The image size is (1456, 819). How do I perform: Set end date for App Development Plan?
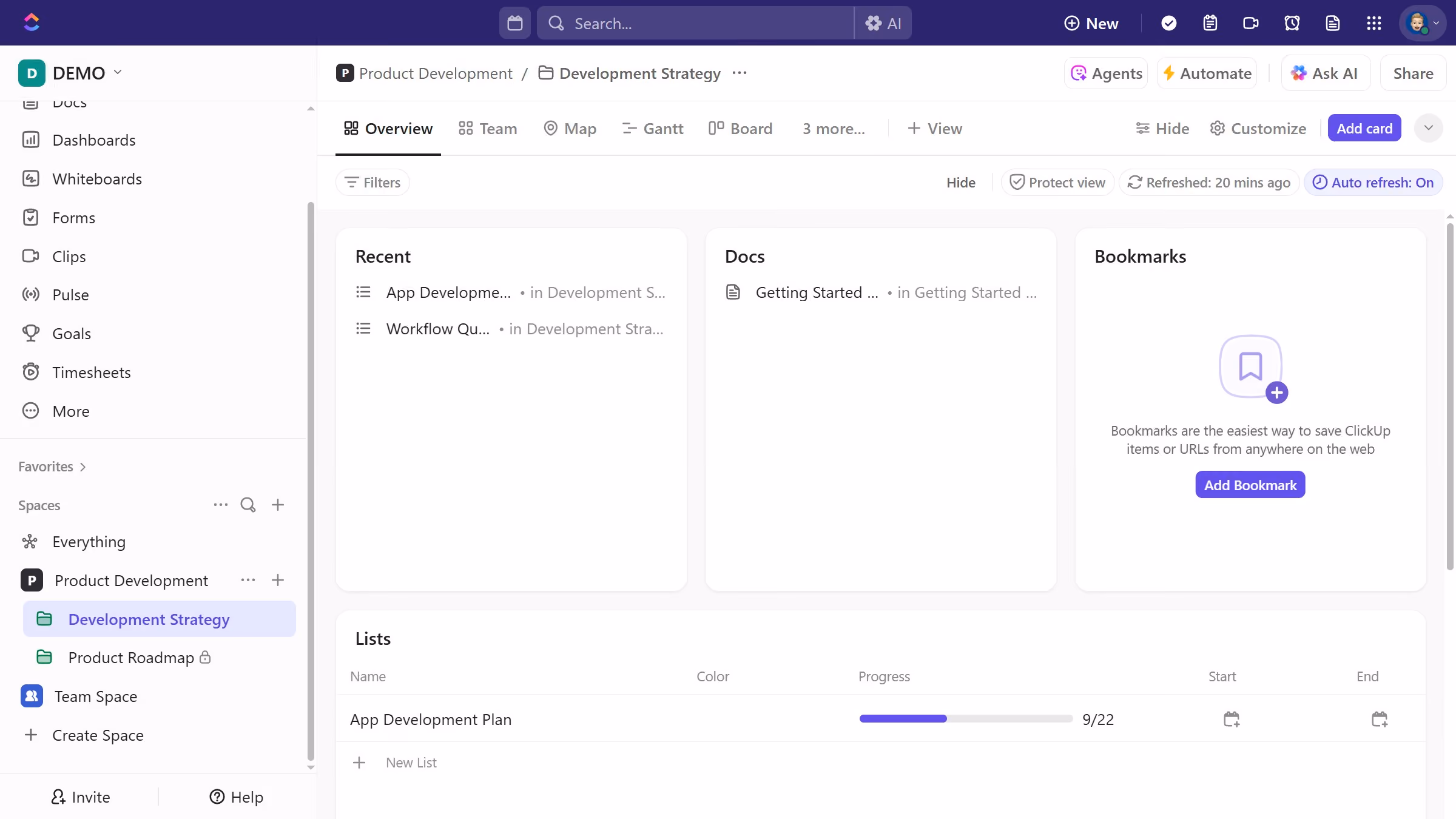[1379, 719]
